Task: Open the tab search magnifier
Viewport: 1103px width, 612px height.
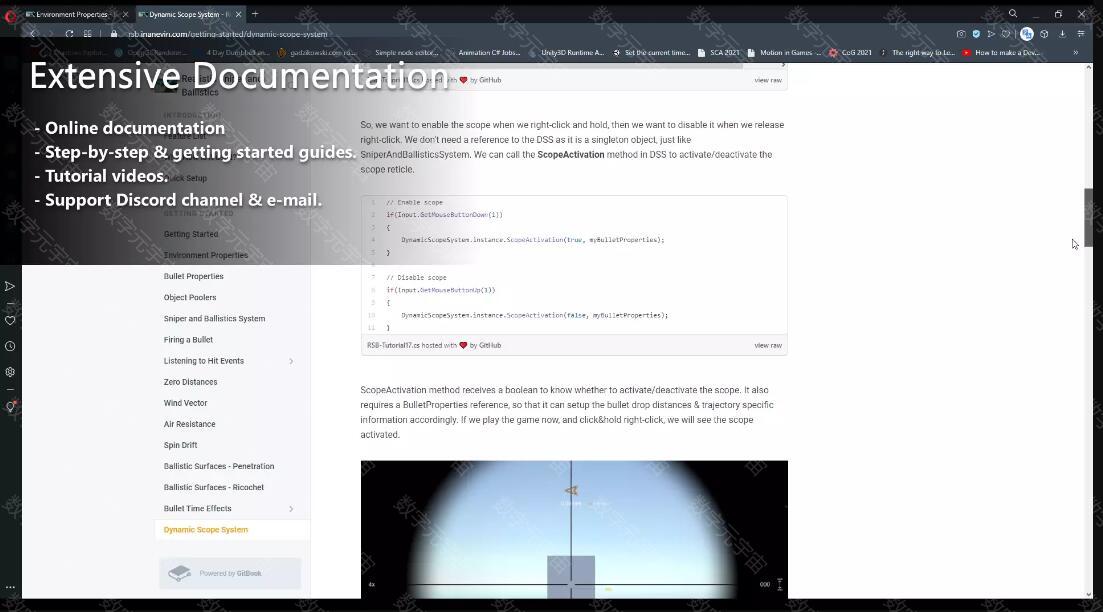Action: pyautogui.click(x=1013, y=13)
